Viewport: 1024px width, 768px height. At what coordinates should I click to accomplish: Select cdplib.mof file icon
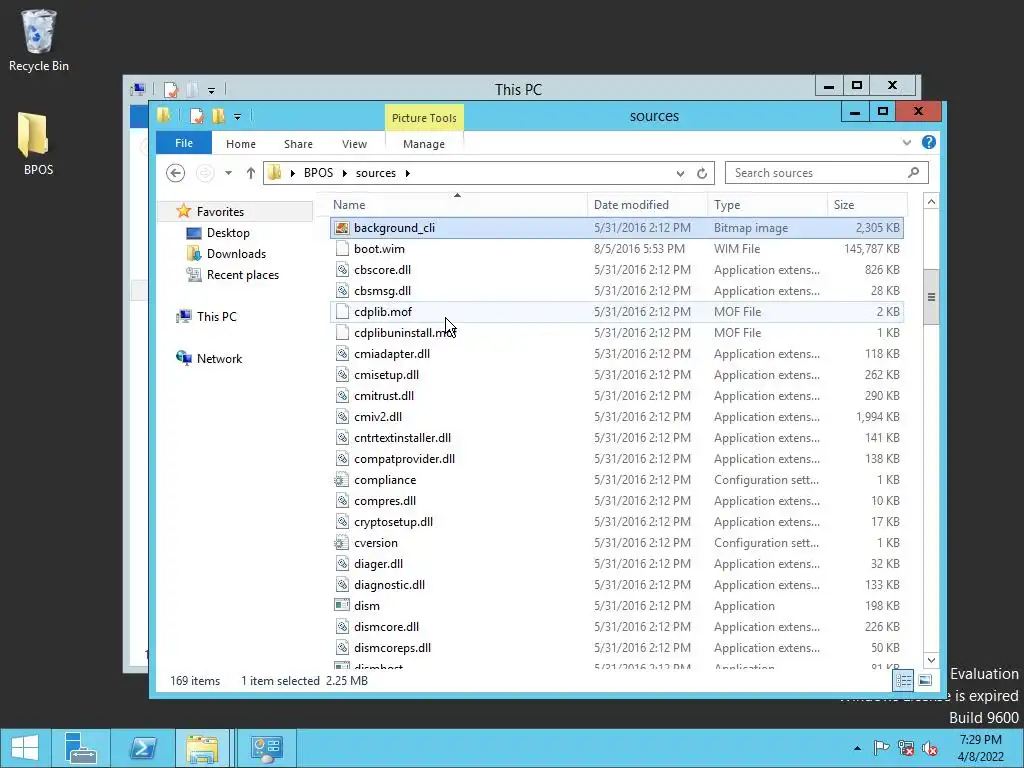[x=342, y=312]
